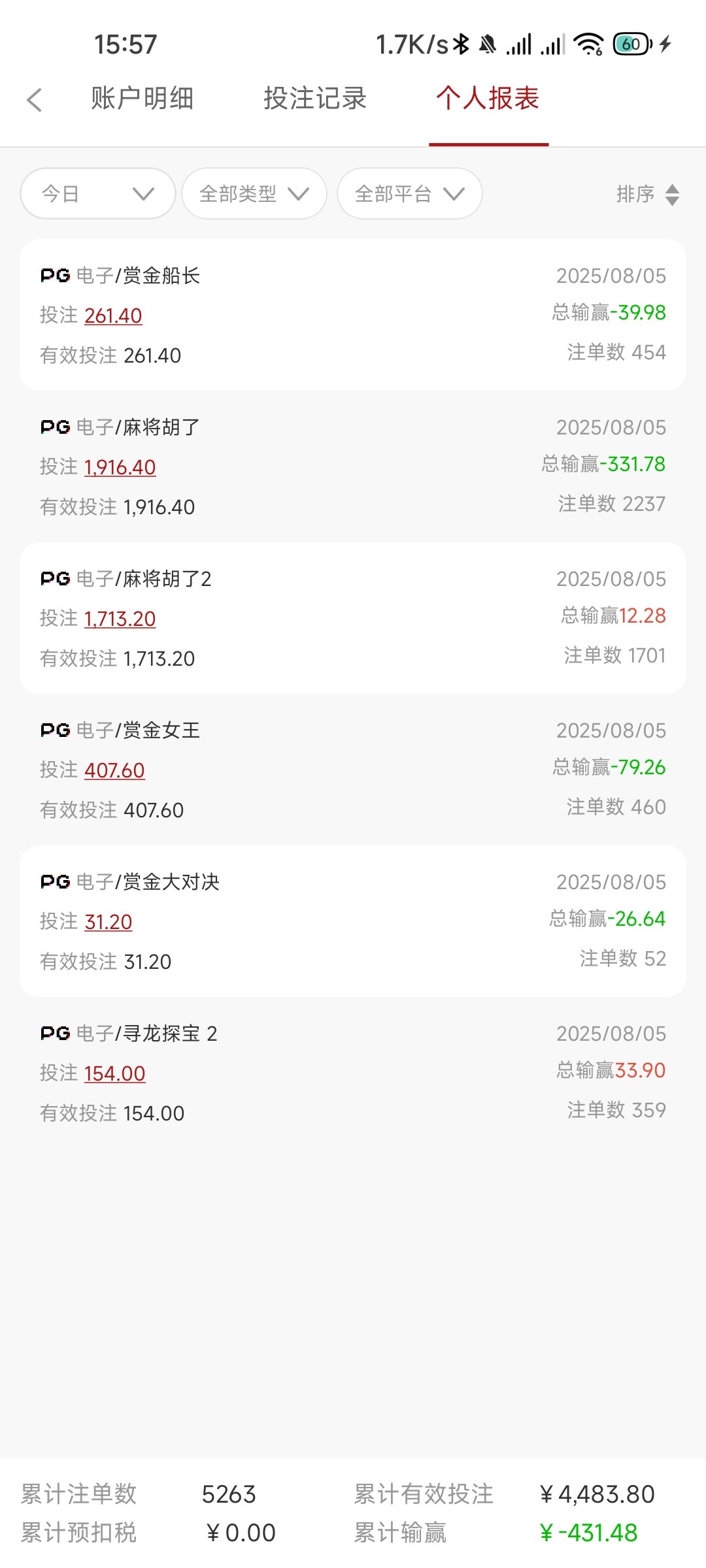The width and height of the screenshot is (706, 1568).
Task: Tap the PG logo beside 赏金船长
Action: pyautogui.click(x=56, y=276)
